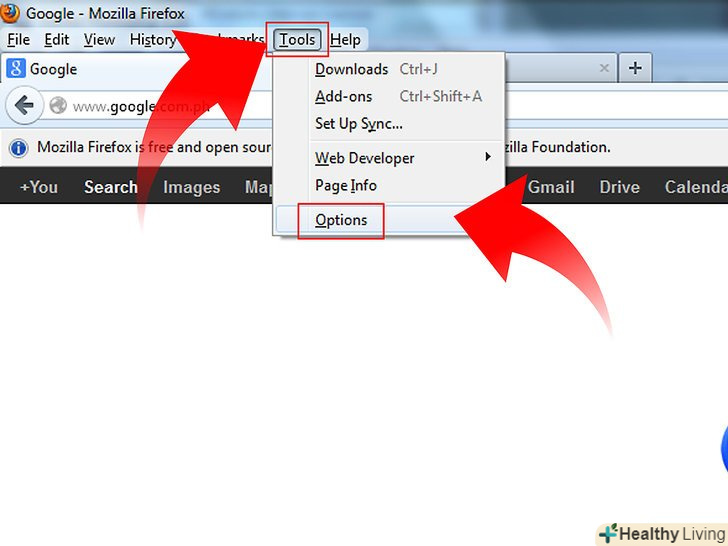Click Set Up Sync… menu entry
The image size is (728, 546).
click(x=389, y=124)
